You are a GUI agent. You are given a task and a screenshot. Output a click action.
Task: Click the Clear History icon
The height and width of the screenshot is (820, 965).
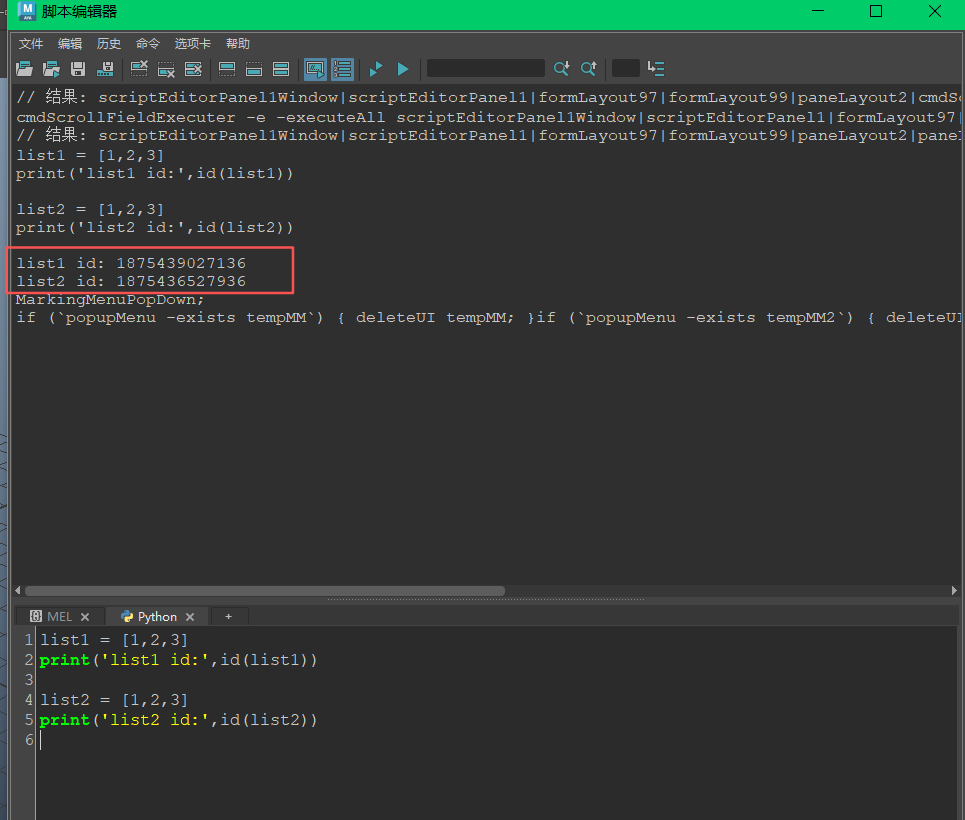pos(140,69)
